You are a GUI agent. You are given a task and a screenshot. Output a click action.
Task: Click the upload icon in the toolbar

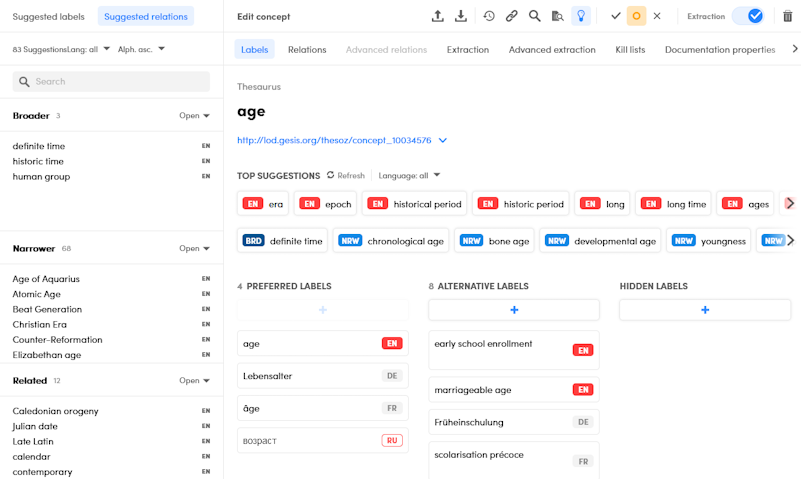tap(437, 16)
